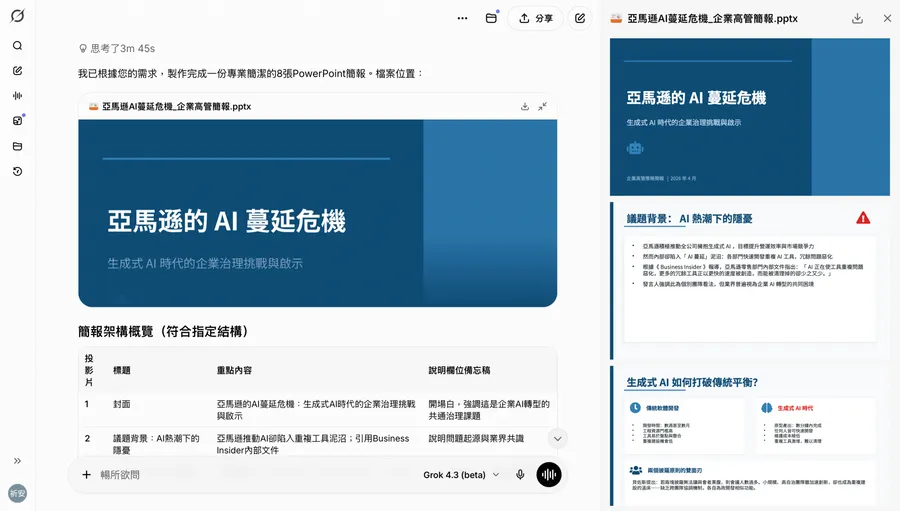Select the 生成式 AI 如何打破傳統平衡 slide
This screenshot has width=900, height=511.
750,436
